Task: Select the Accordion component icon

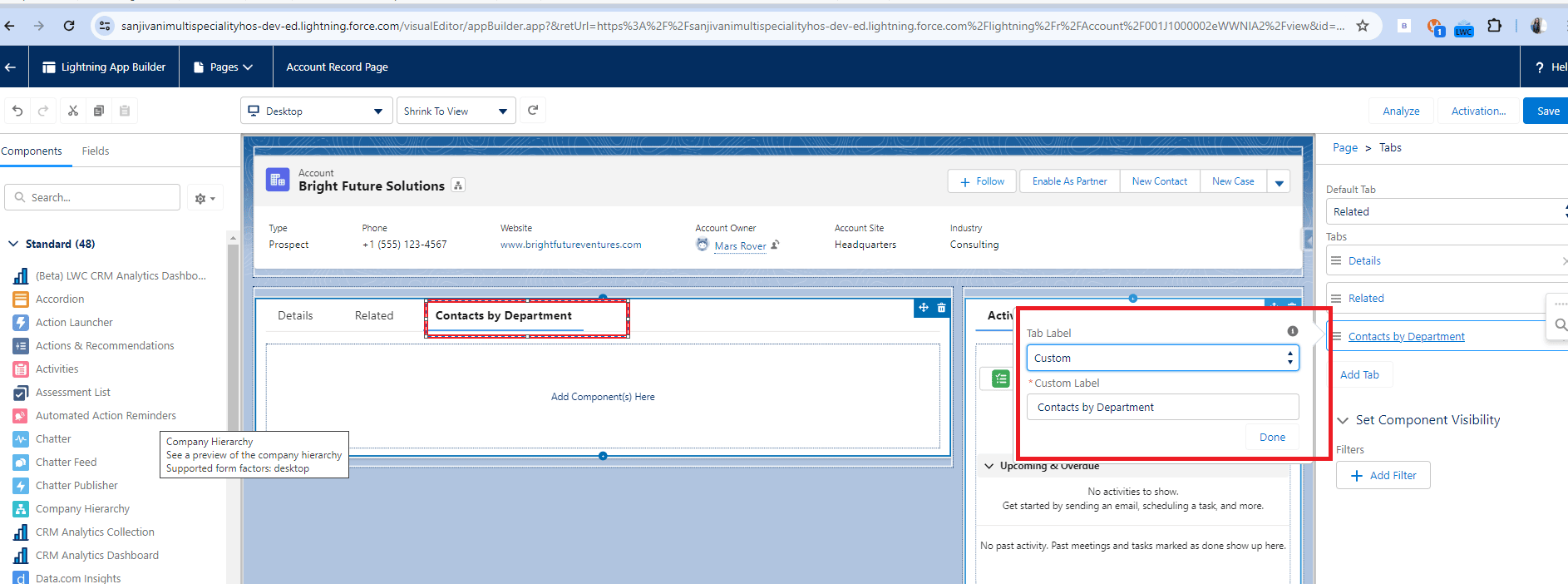Action: [x=21, y=299]
